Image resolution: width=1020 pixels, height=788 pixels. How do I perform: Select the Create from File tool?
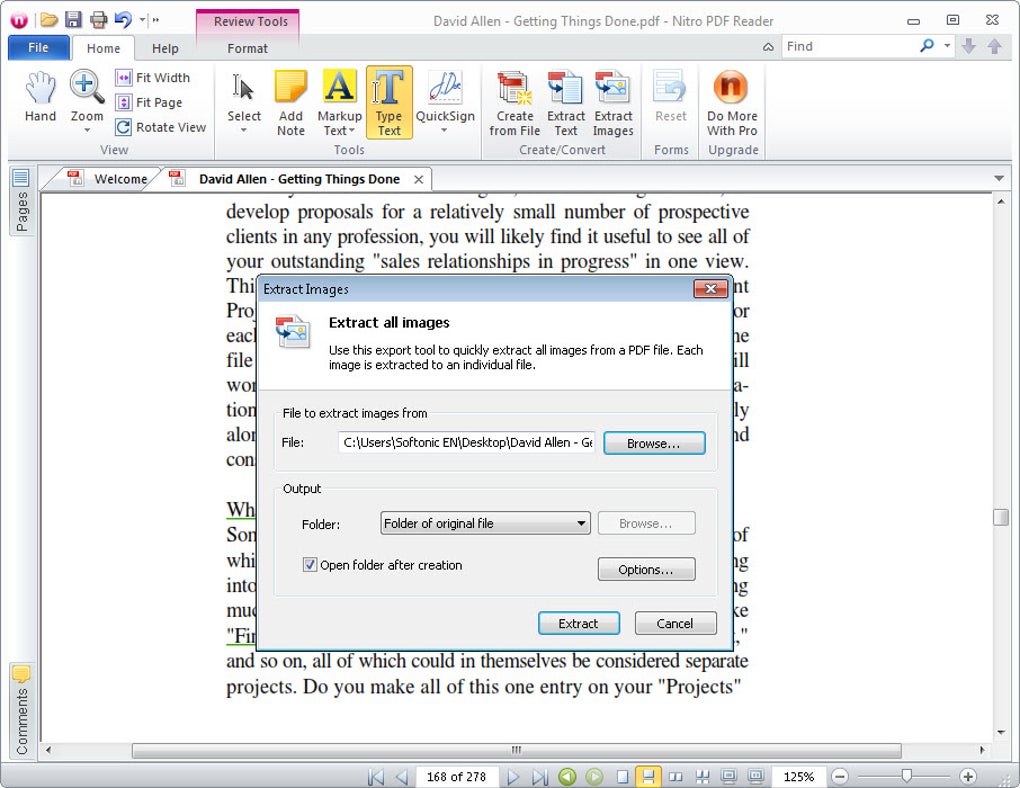(x=513, y=100)
